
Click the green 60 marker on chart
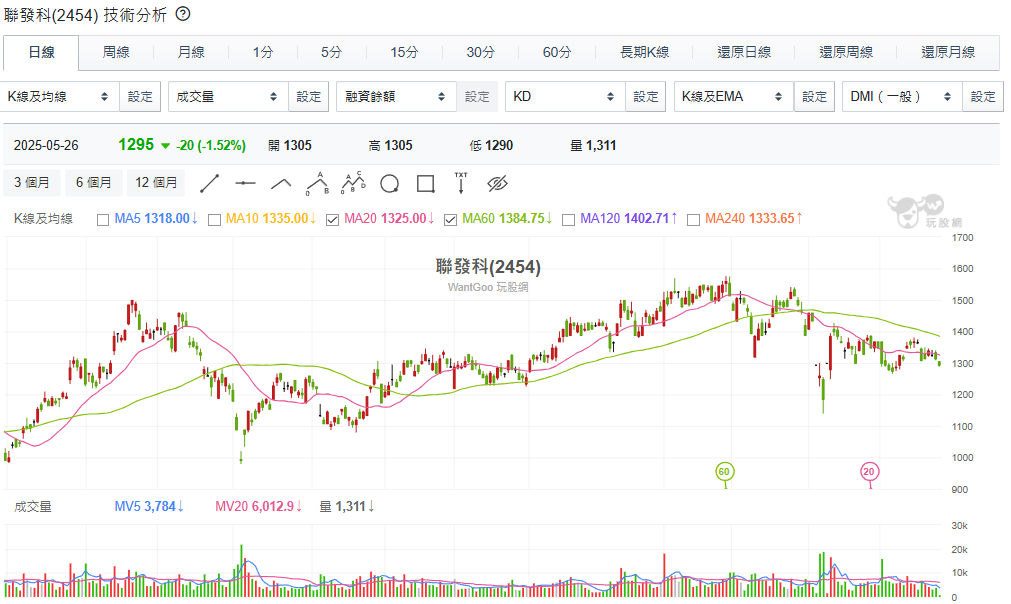pyautogui.click(x=725, y=472)
